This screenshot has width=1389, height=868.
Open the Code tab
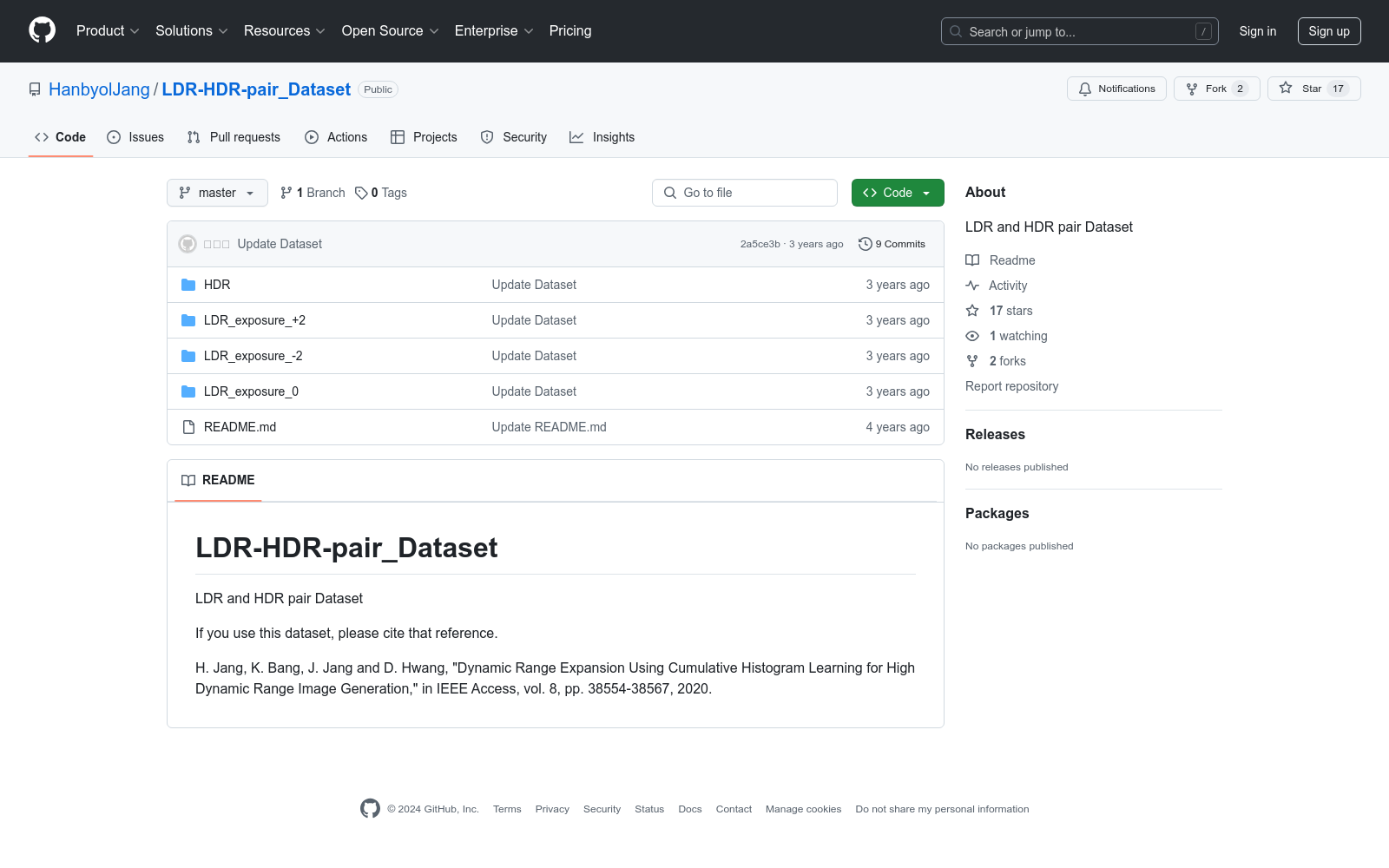coord(61,137)
